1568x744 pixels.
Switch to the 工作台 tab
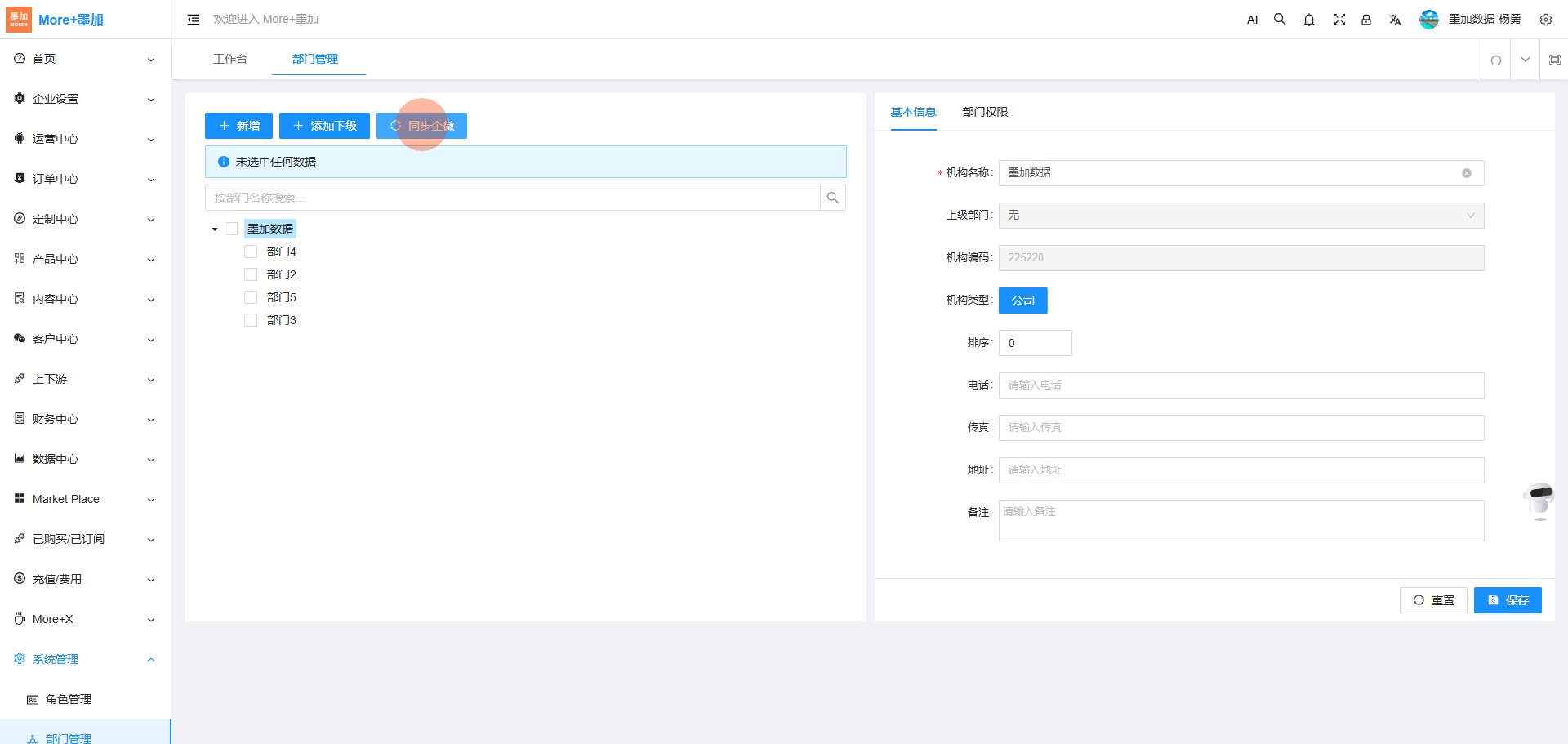(x=229, y=59)
